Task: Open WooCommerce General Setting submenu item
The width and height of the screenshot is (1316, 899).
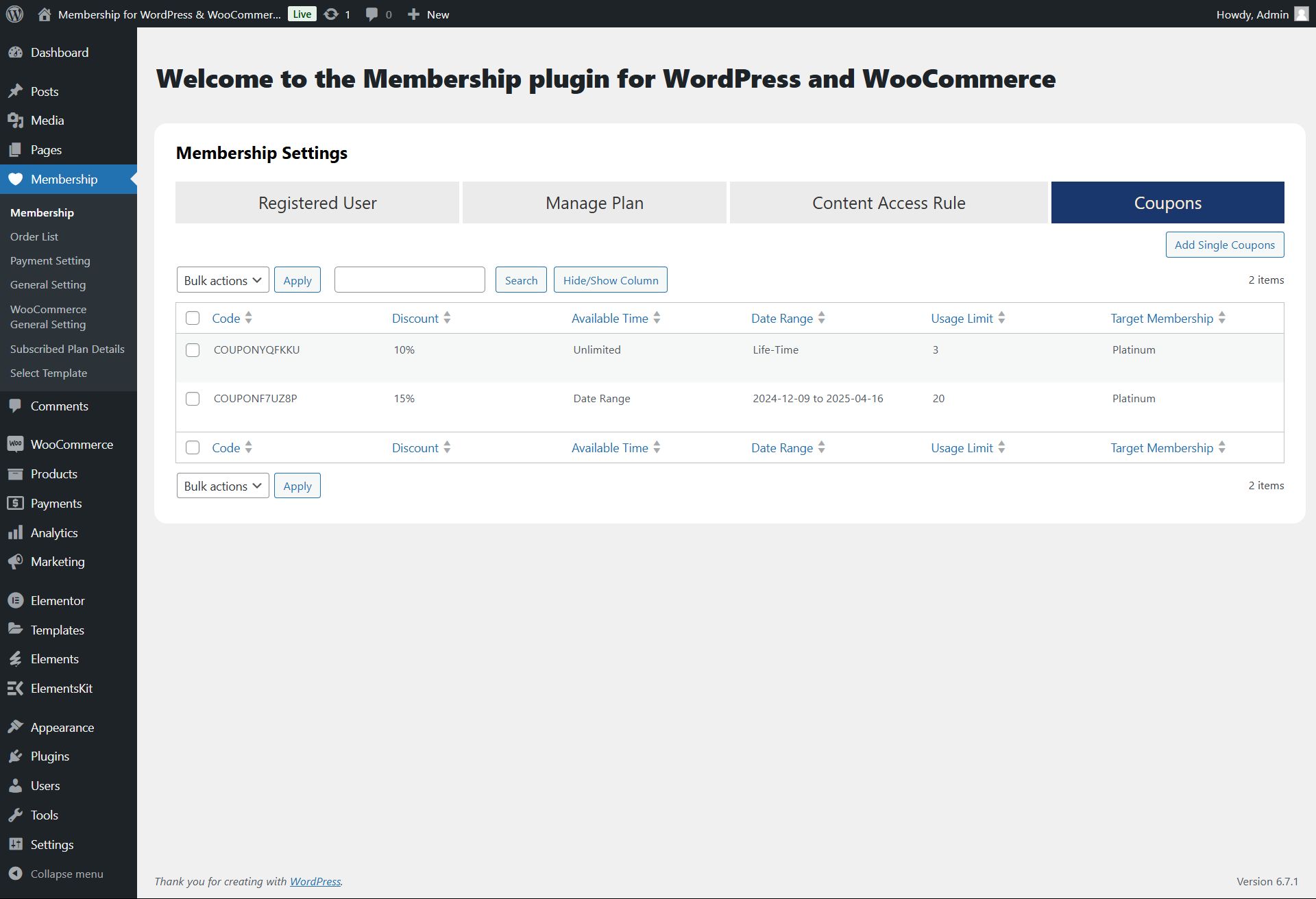Action: pos(49,317)
